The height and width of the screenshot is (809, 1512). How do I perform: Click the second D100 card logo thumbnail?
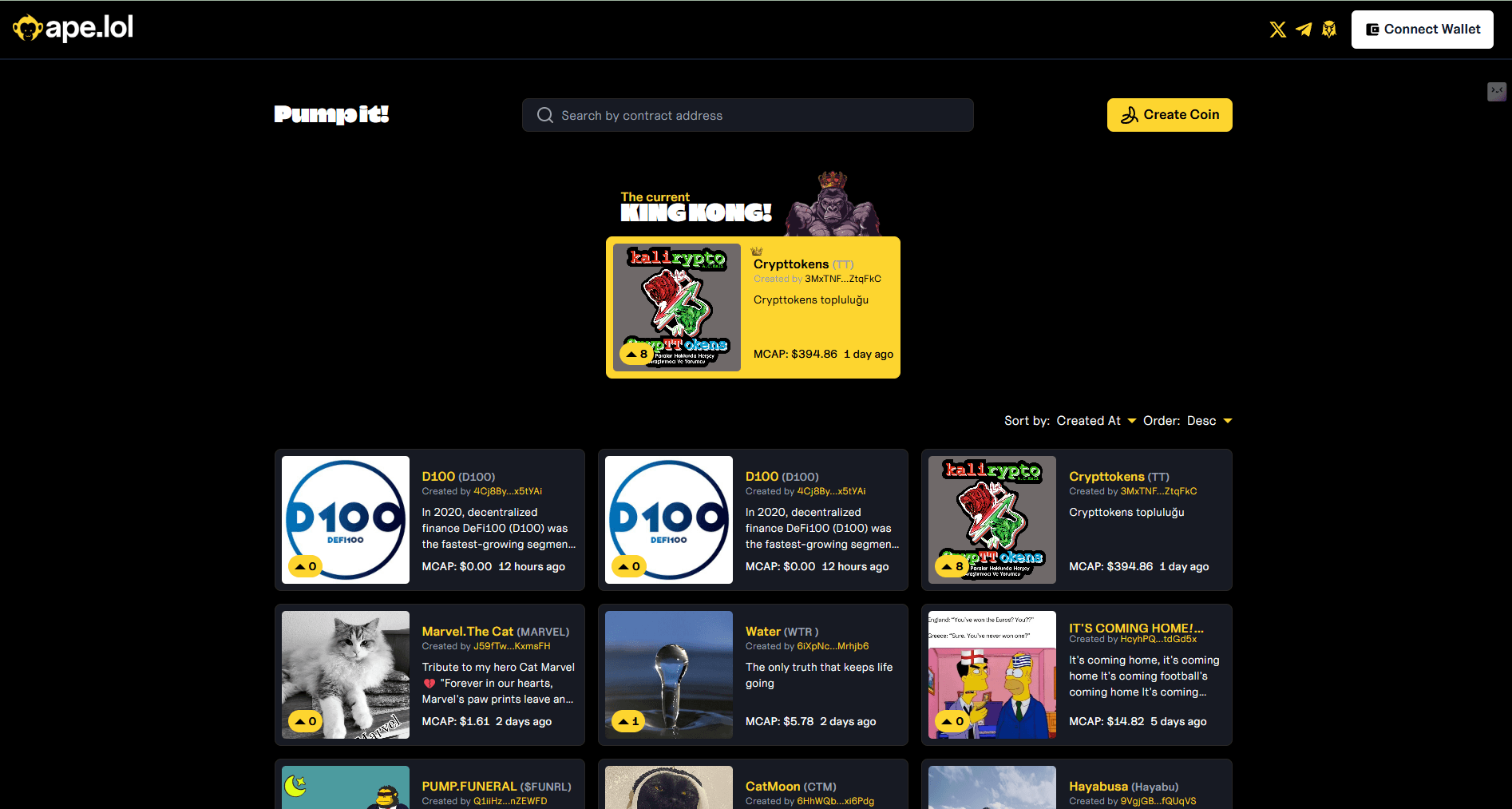pos(669,520)
